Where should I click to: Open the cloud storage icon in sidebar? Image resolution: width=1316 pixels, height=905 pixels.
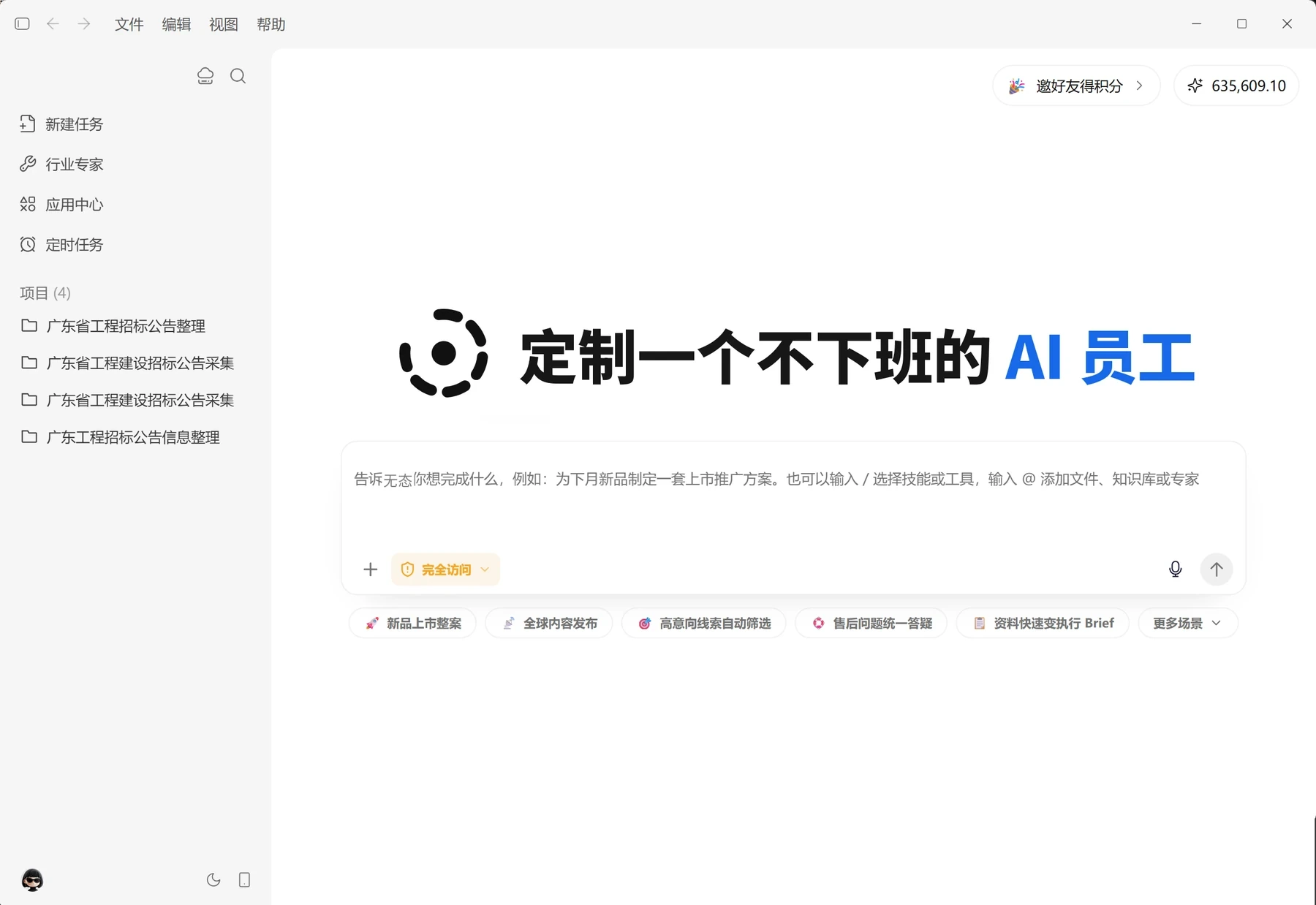coord(205,76)
